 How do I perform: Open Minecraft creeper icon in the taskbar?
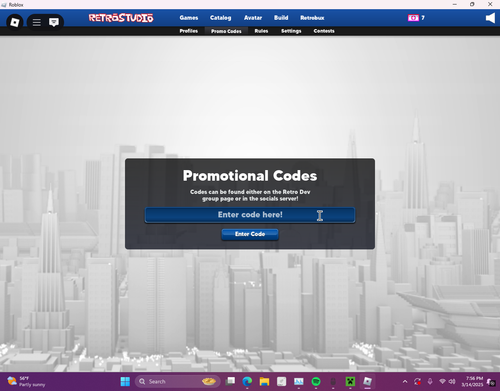click(x=350, y=381)
